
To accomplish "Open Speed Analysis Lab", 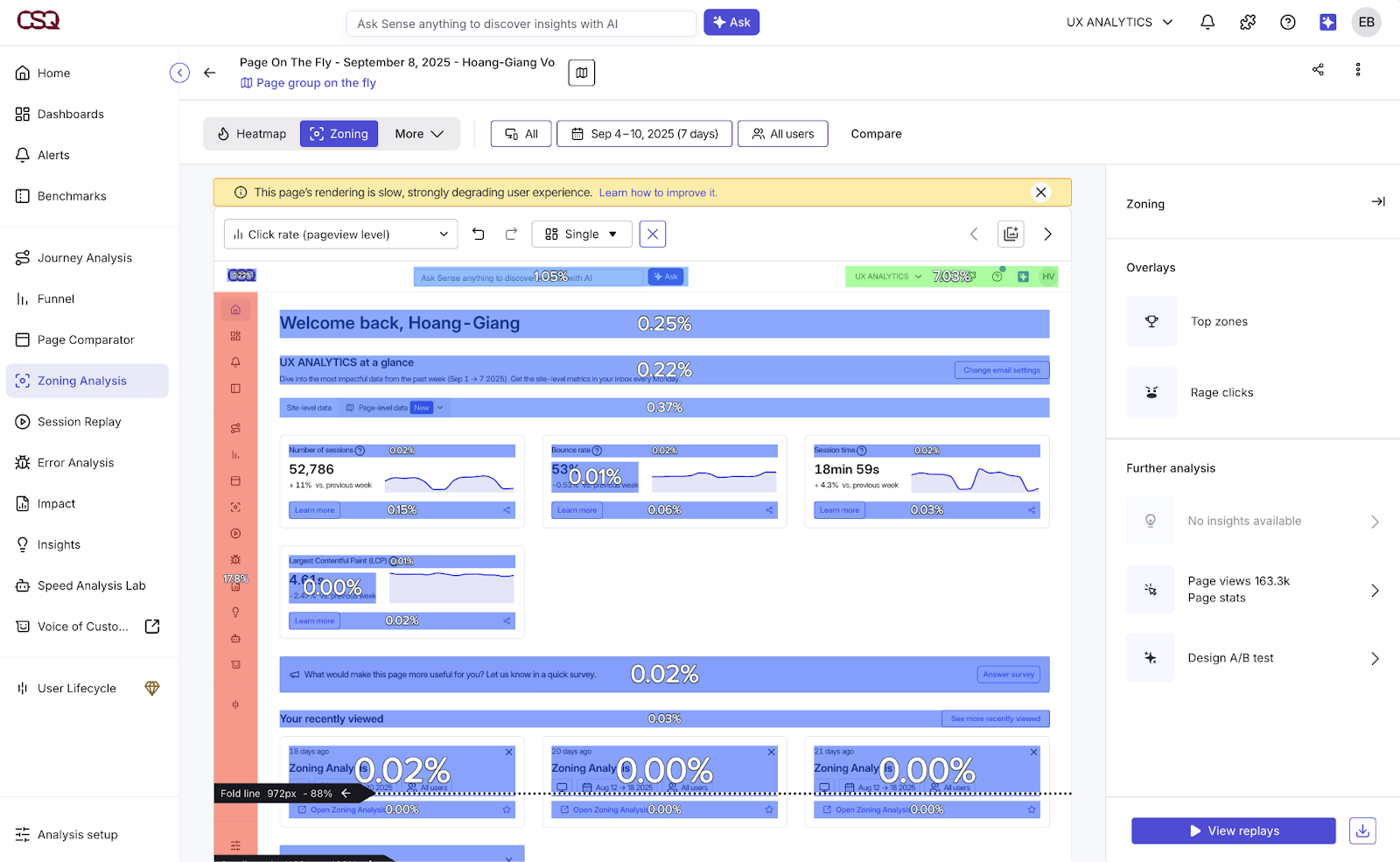I will [x=87, y=586].
